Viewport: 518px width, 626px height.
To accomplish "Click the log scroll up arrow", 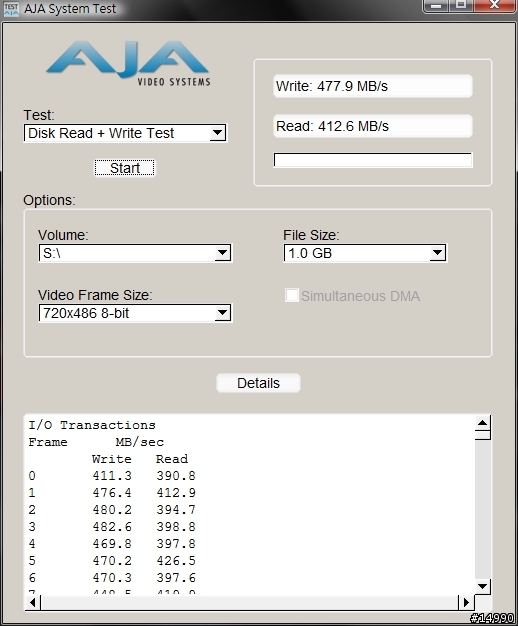I will tap(482, 423).
